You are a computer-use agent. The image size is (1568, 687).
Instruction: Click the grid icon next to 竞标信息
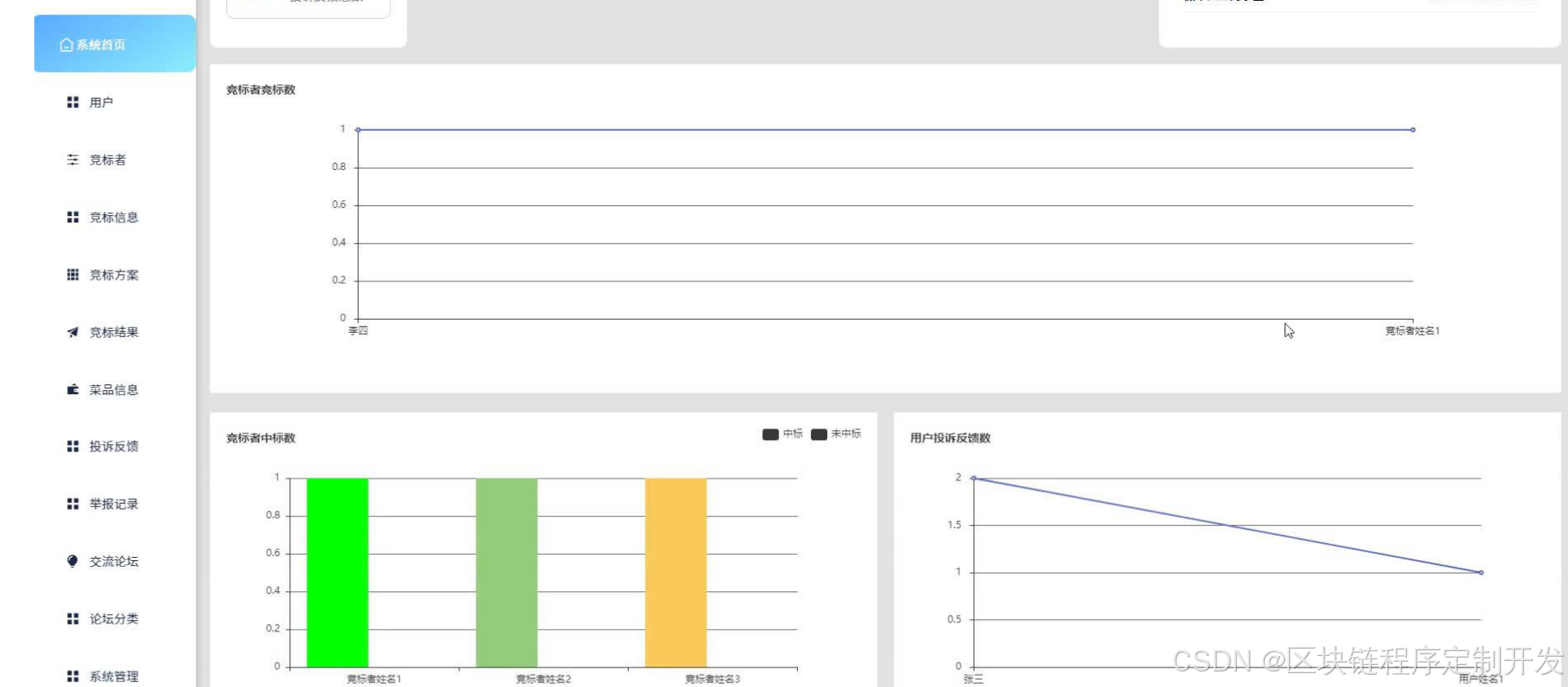point(73,217)
